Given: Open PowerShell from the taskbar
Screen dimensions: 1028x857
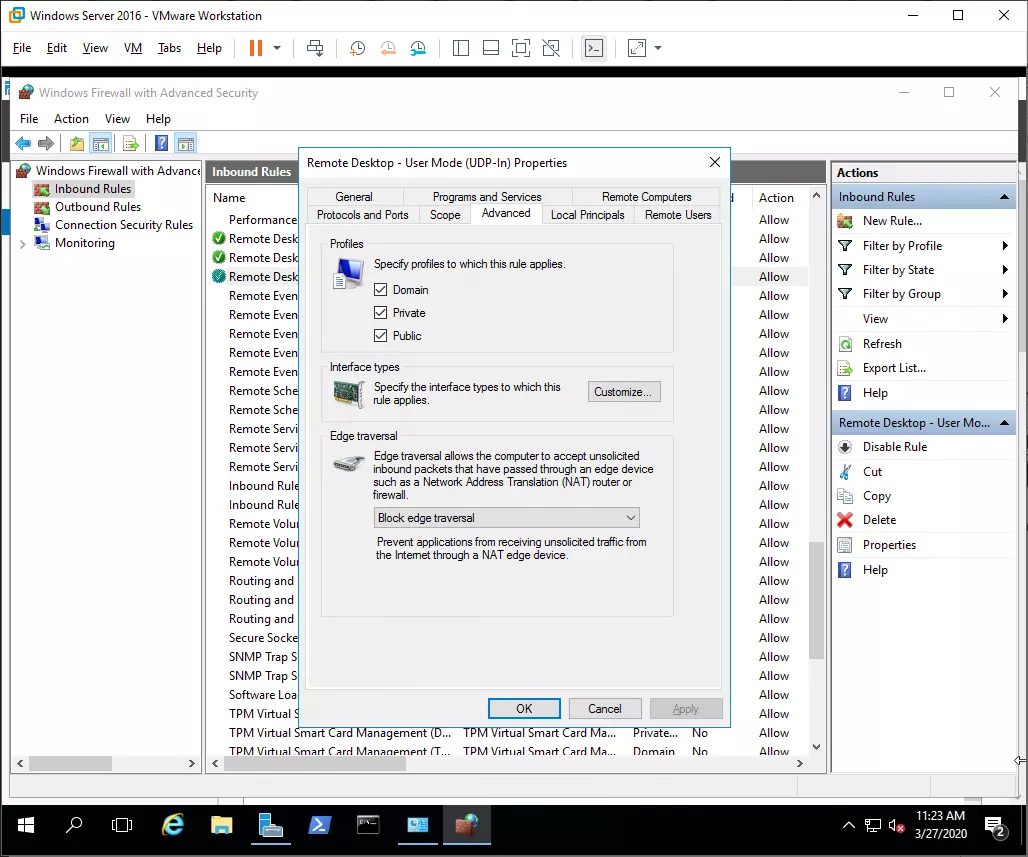Looking at the screenshot, I should click(x=319, y=824).
